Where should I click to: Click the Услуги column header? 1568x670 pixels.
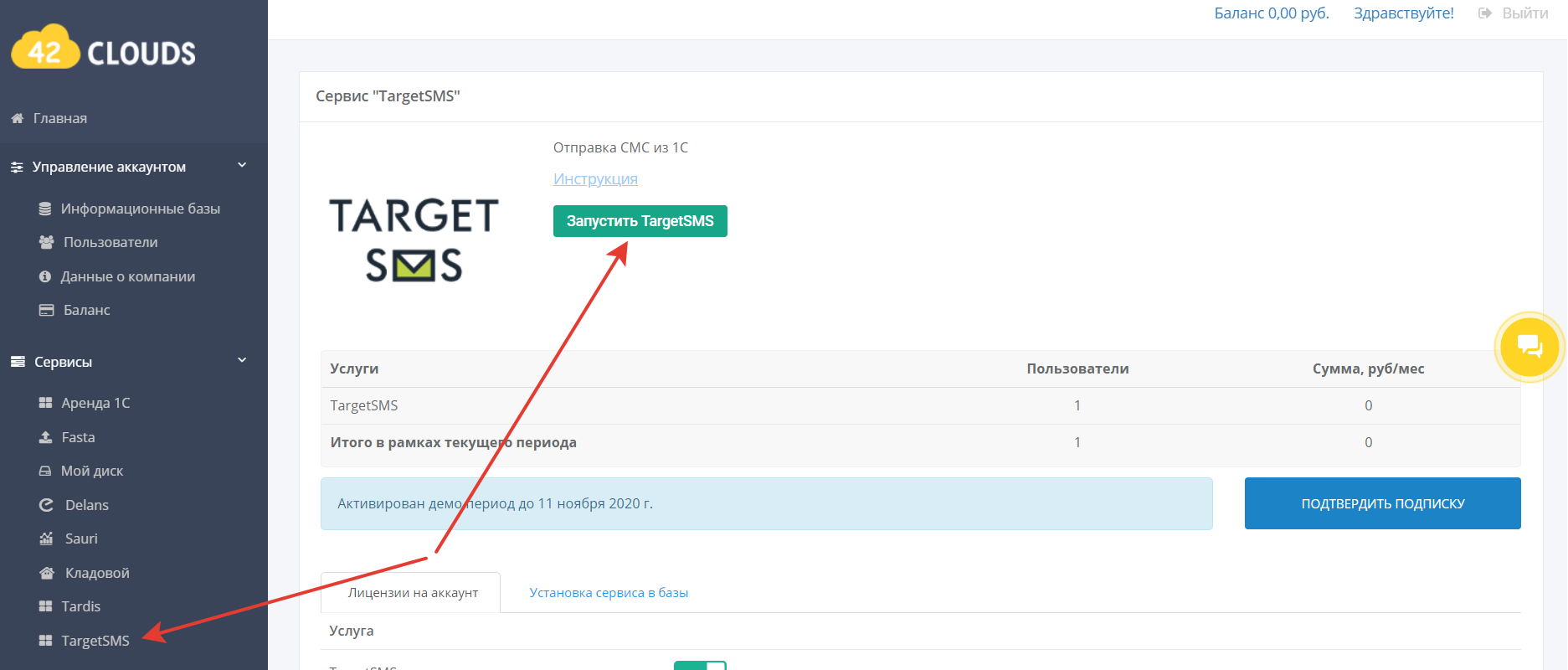pos(354,368)
